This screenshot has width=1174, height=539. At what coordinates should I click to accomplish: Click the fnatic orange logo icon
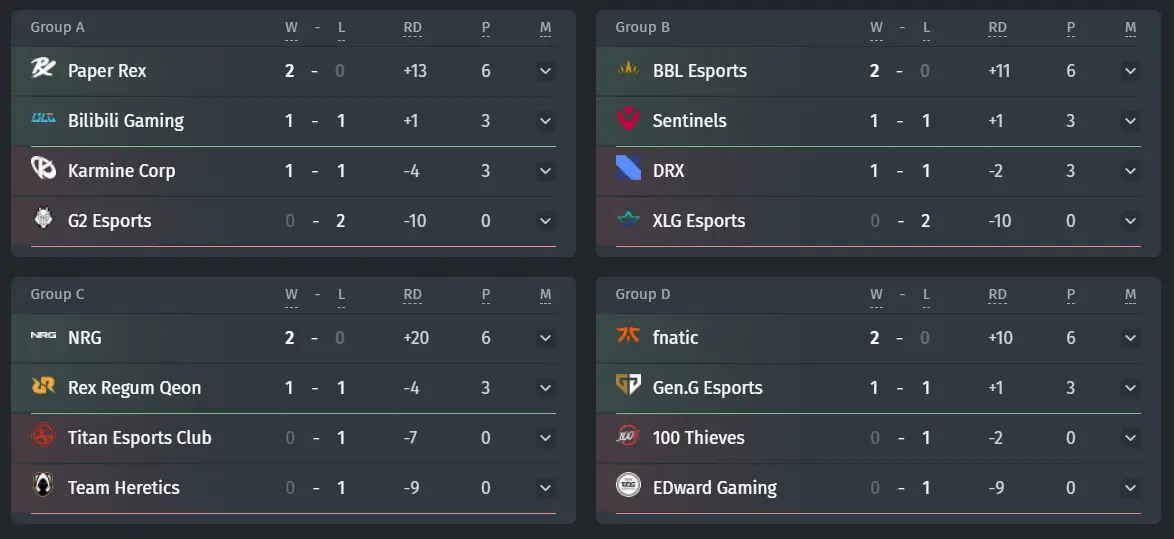click(627, 335)
